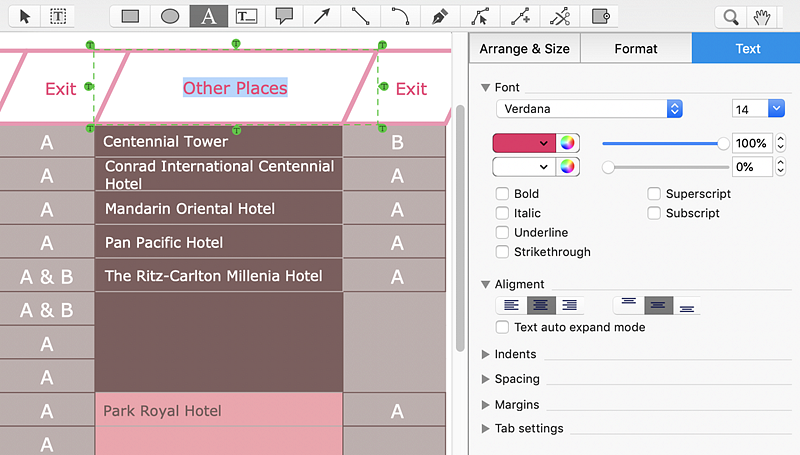Activate the Hand pan tool

[x=762, y=18]
